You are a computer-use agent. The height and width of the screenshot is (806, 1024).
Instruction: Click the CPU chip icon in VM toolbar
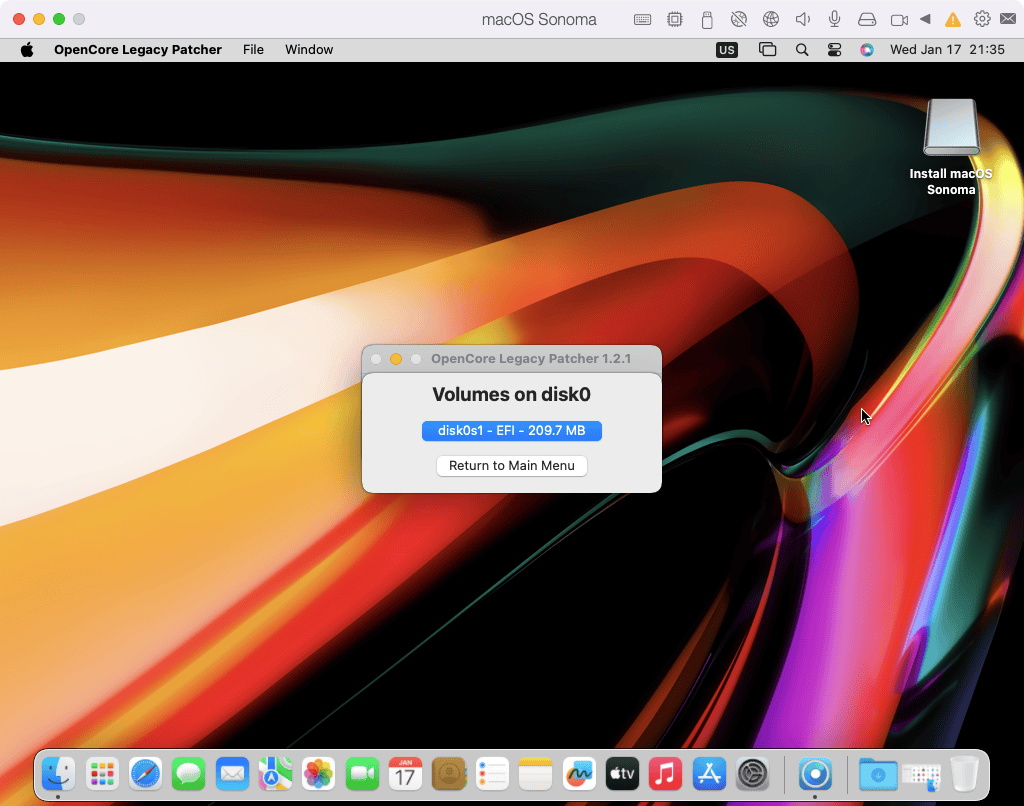pos(675,19)
